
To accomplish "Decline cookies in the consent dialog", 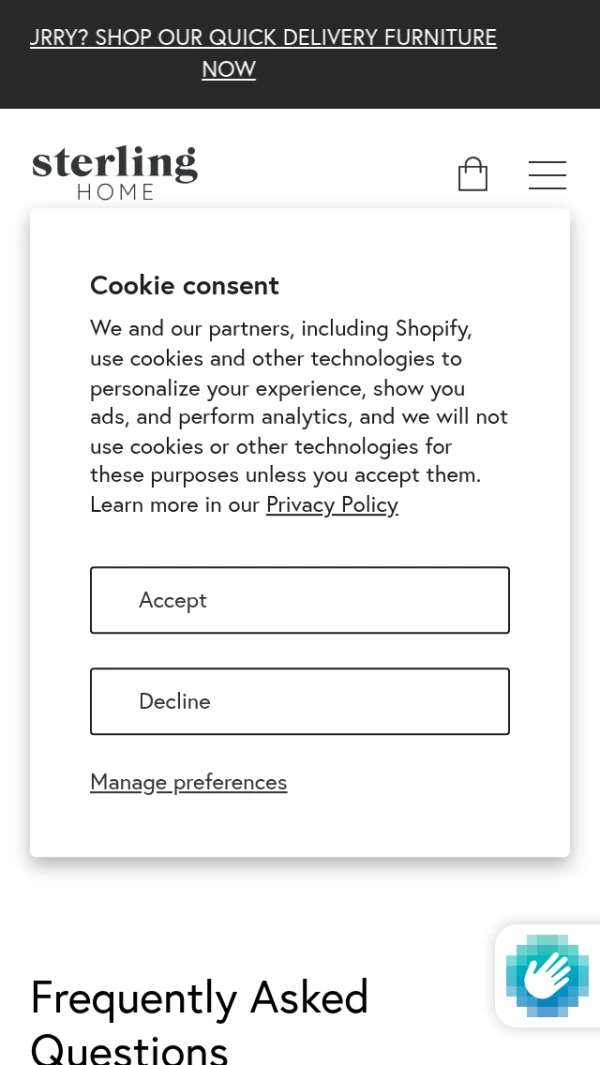I will [300, 701].
